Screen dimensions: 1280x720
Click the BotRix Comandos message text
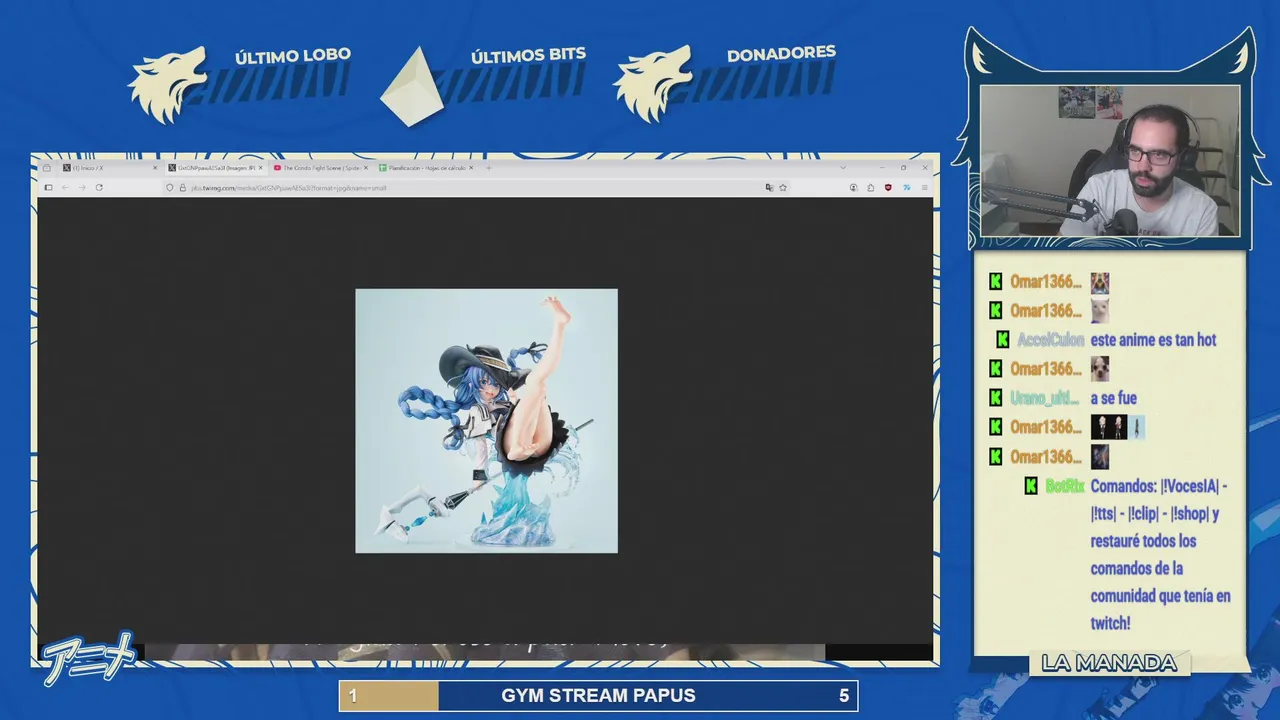tap(1160, 555)
